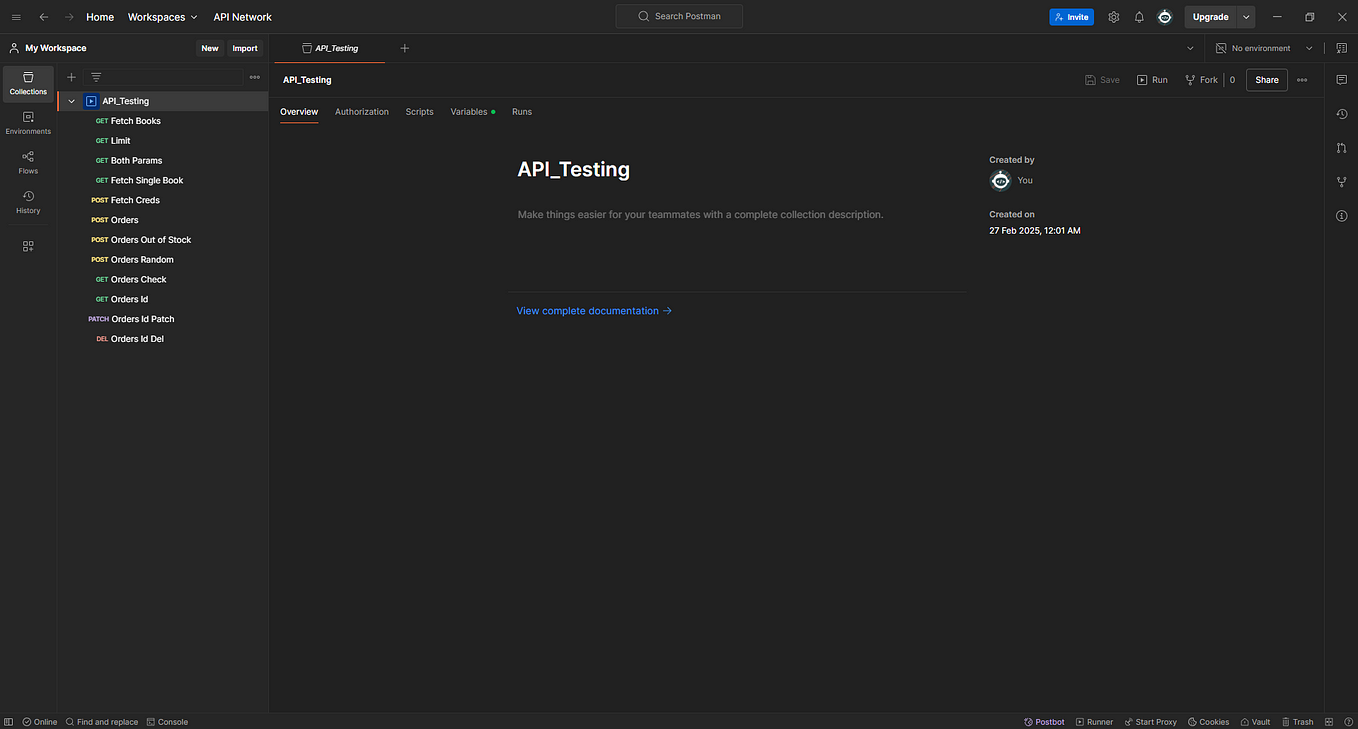1358x729 pixels.
Task: Open the collections panel three-dots menu
Action: 254,77
